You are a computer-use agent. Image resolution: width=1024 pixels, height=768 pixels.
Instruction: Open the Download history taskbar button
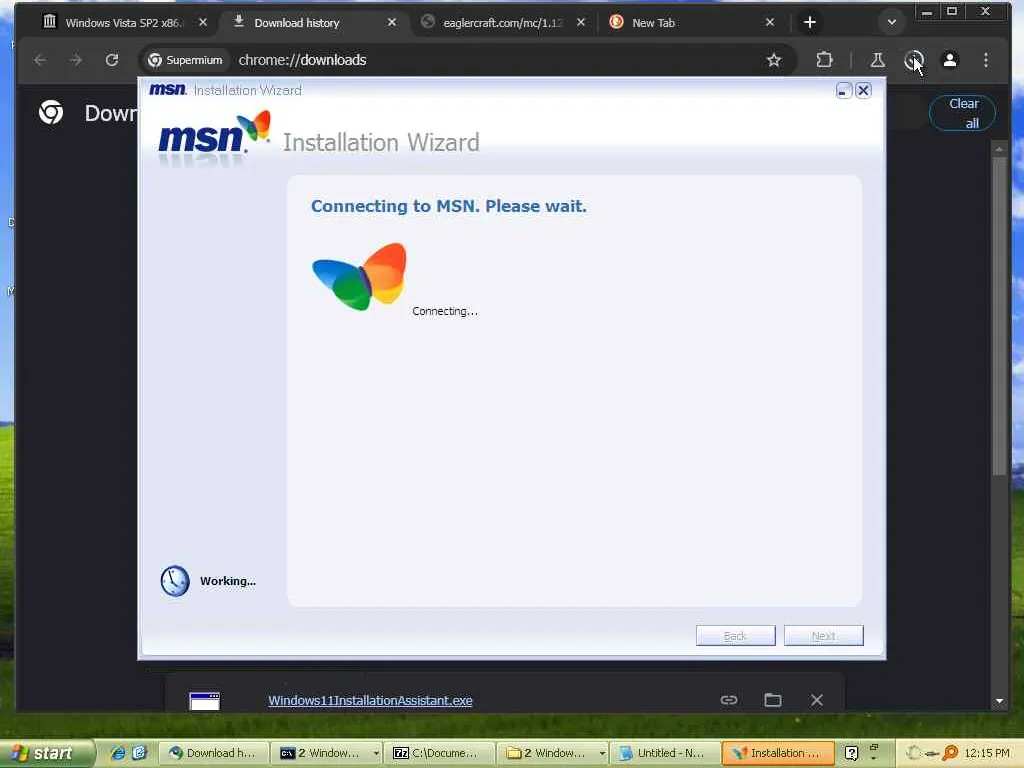click(x=214, y=753)
